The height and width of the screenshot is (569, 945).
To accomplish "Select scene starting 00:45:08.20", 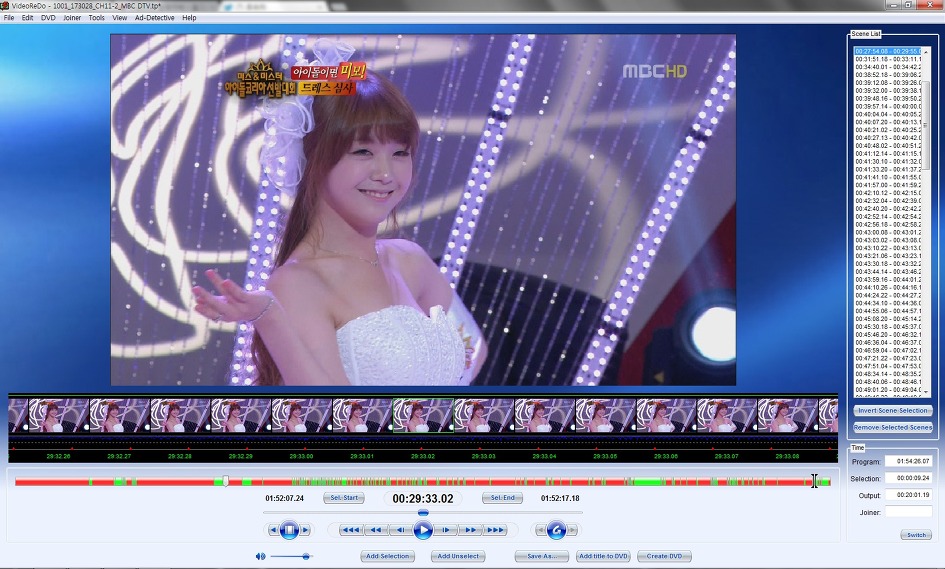I will click(888, 319).
